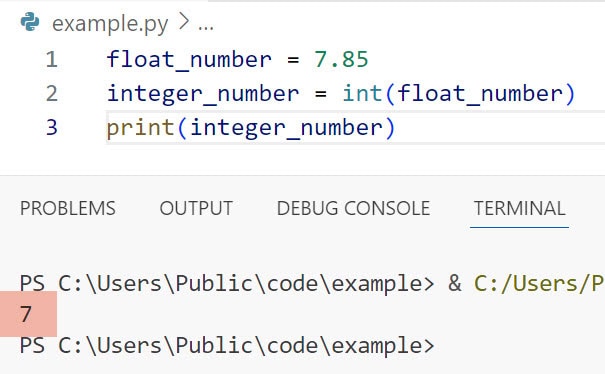Click the C:/Users path in terminal command
Viewport: 605px width, 374px height.
pyautogui.click(x=539, y=284)
